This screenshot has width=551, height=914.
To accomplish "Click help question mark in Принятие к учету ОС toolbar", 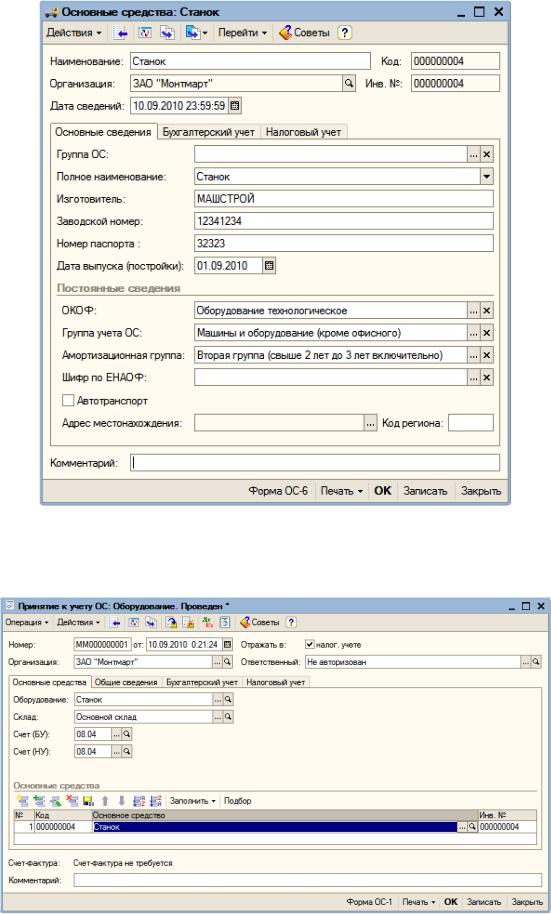I will point(291,623).
